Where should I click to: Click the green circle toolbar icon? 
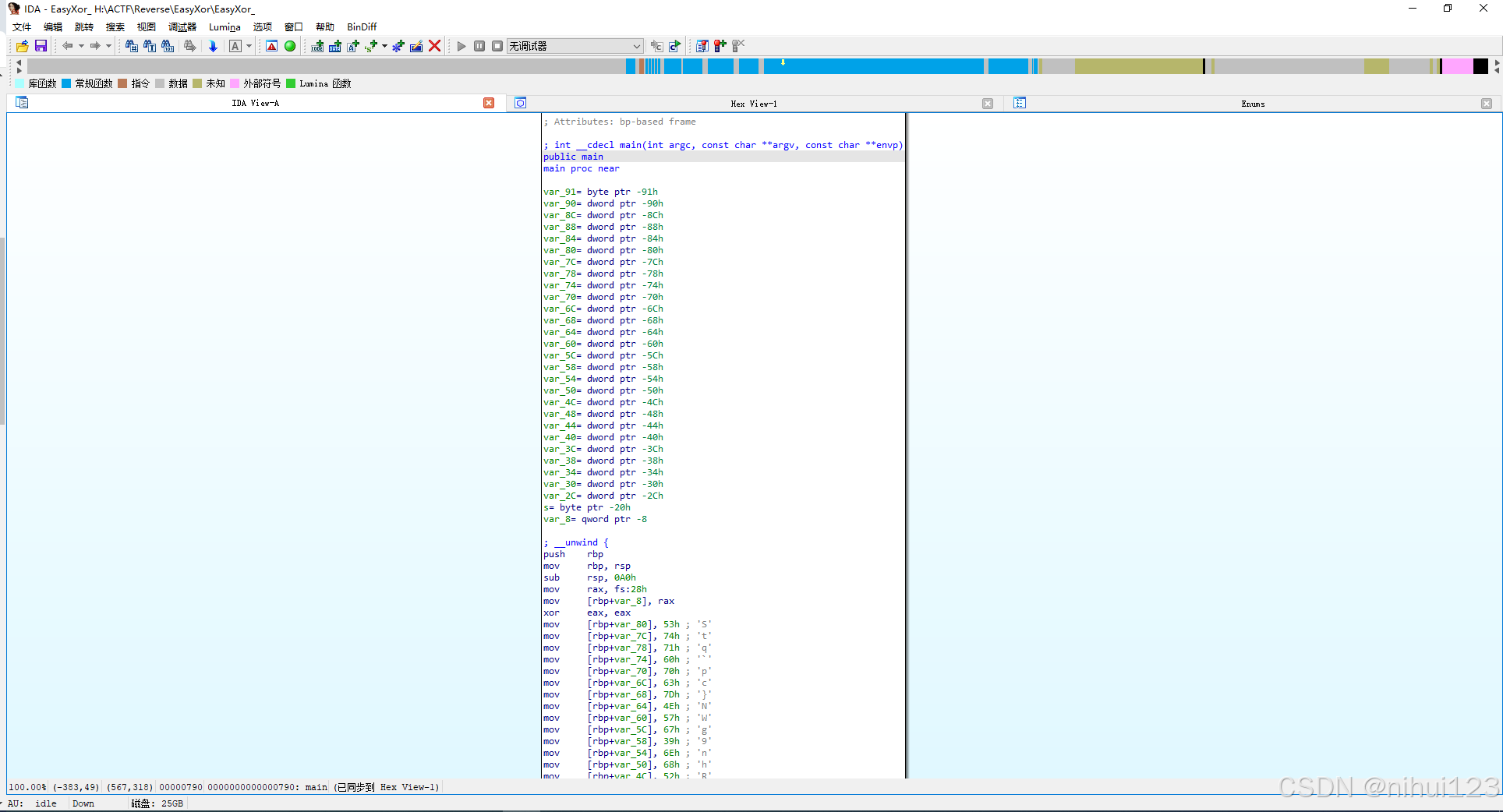click(290, 46)
